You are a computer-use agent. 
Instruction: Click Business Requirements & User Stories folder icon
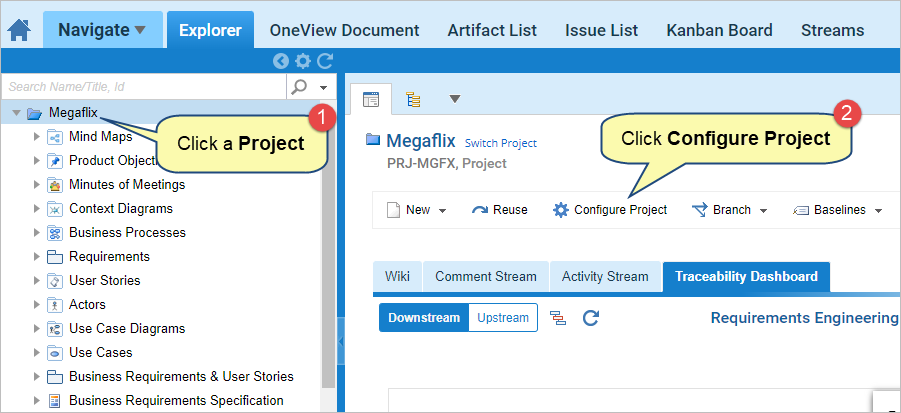pyautogui.click(x=55, y=377)
